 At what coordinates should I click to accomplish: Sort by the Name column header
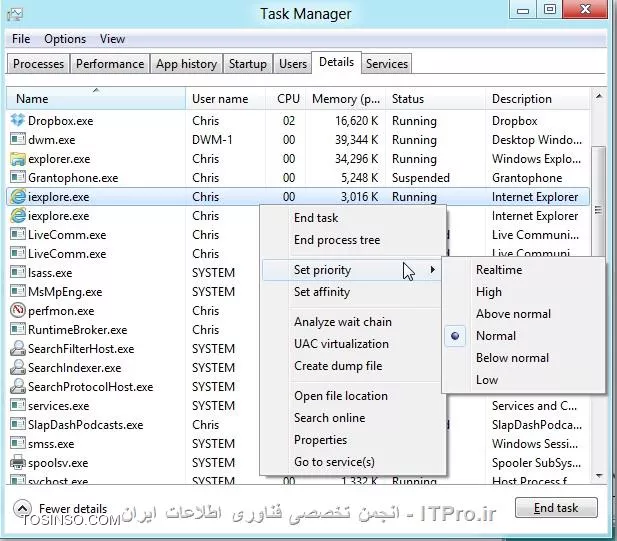[x=96, y=98]
